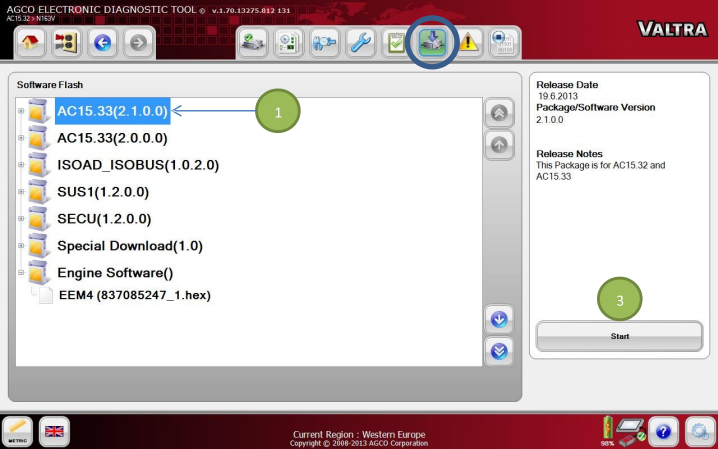Screen dimensions: 718x449
Task: Click the Release Date value 19.6.2013
Action: pos(558,96)
